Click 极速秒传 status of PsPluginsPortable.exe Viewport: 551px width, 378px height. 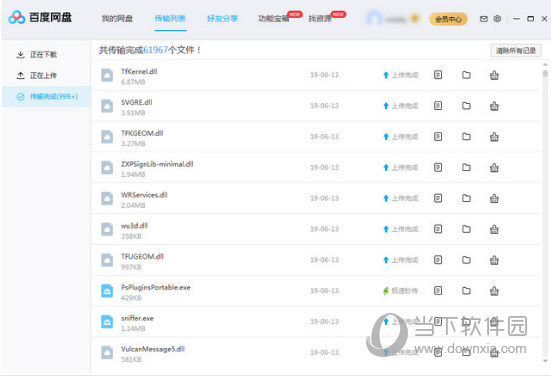tap(401, 291)
